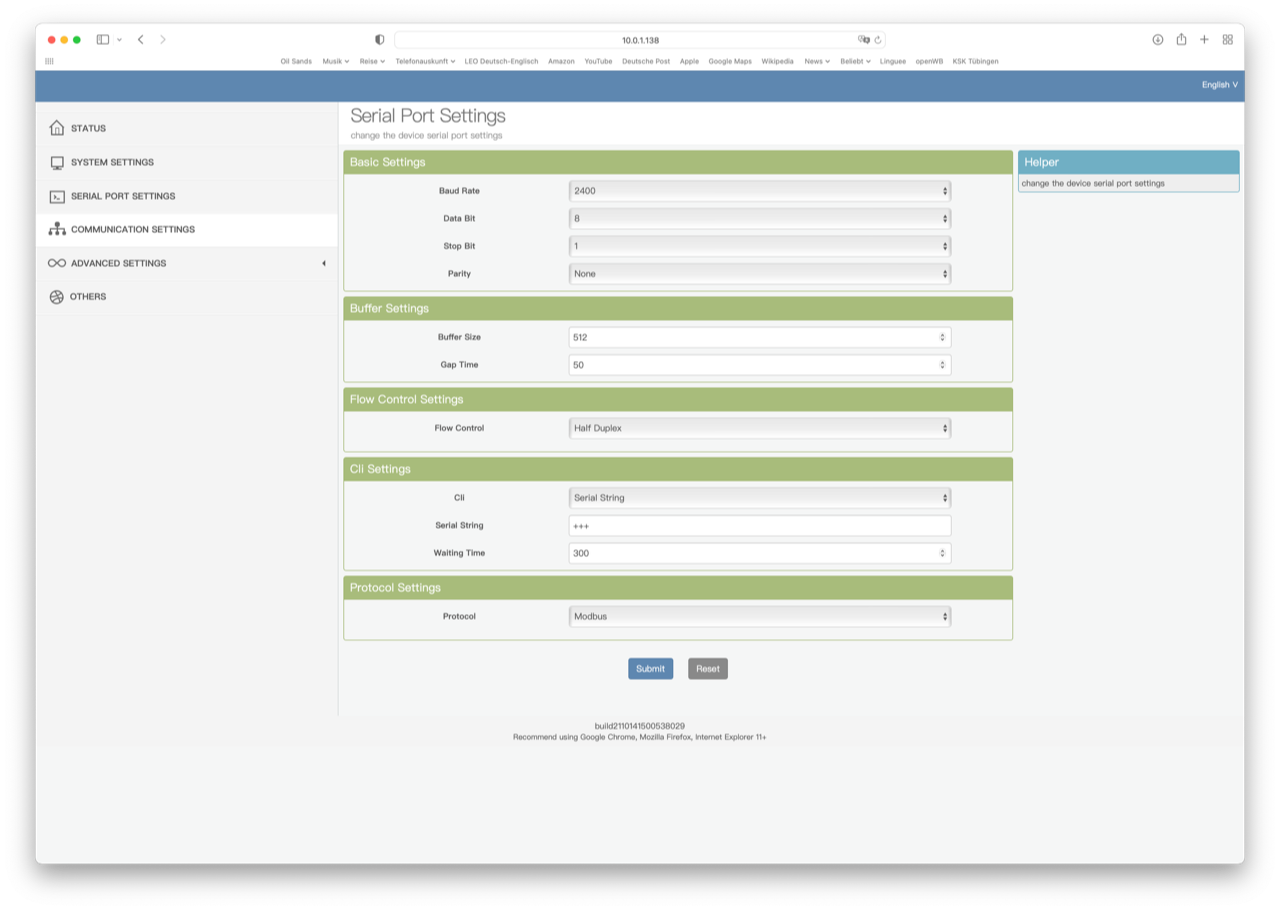
Task: Click the build2110141500538029 footer text
Action: point(640,726)
